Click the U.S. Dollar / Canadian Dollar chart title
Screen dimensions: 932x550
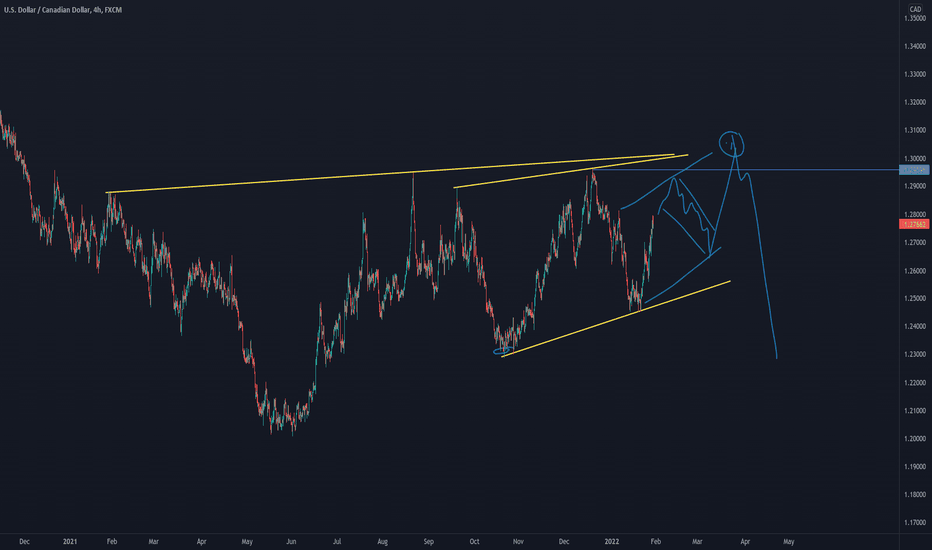point(63,10)
